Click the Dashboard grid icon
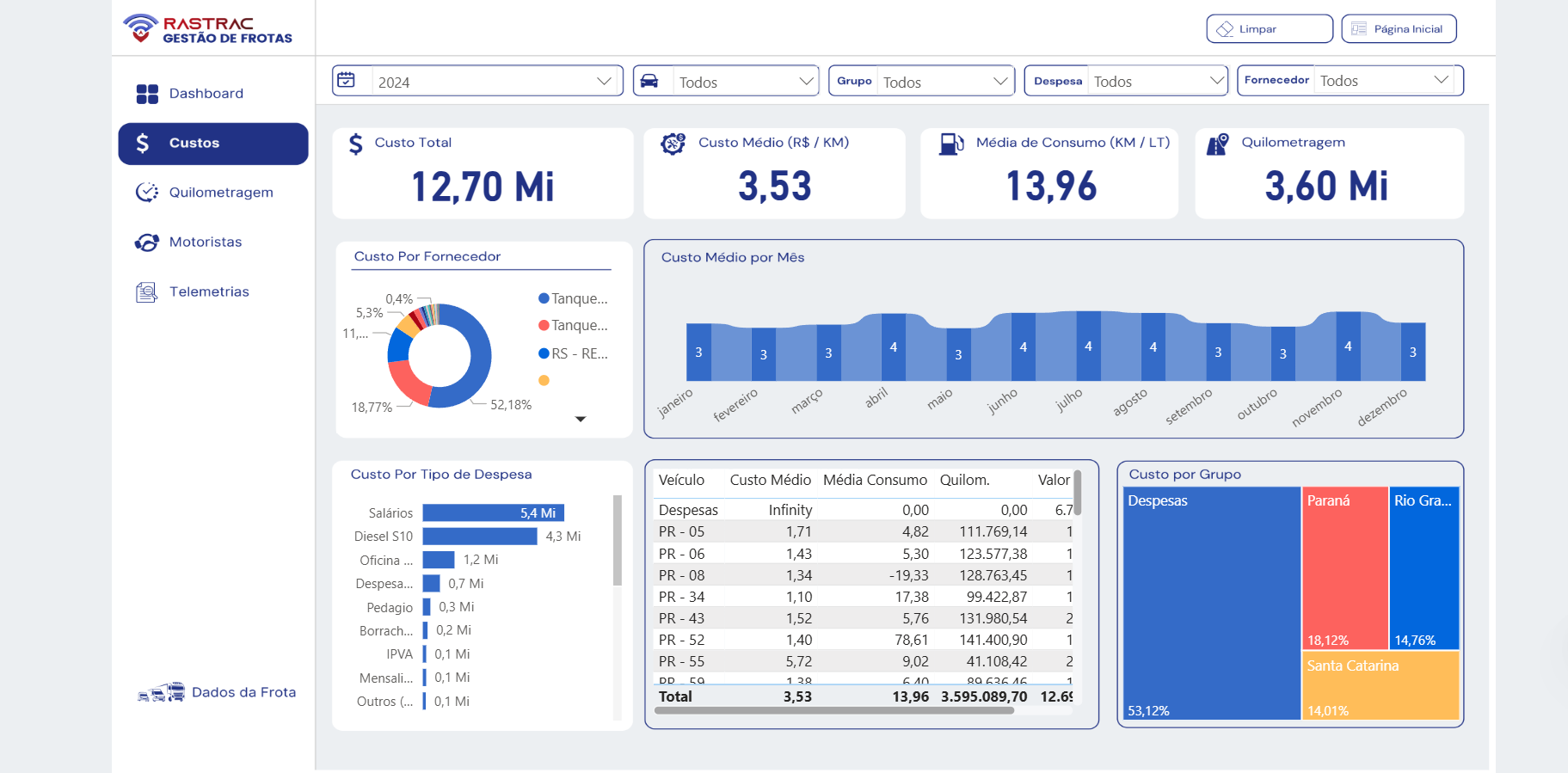The width and height of the screenshot is (1568, 773). (x=147, y=94)
